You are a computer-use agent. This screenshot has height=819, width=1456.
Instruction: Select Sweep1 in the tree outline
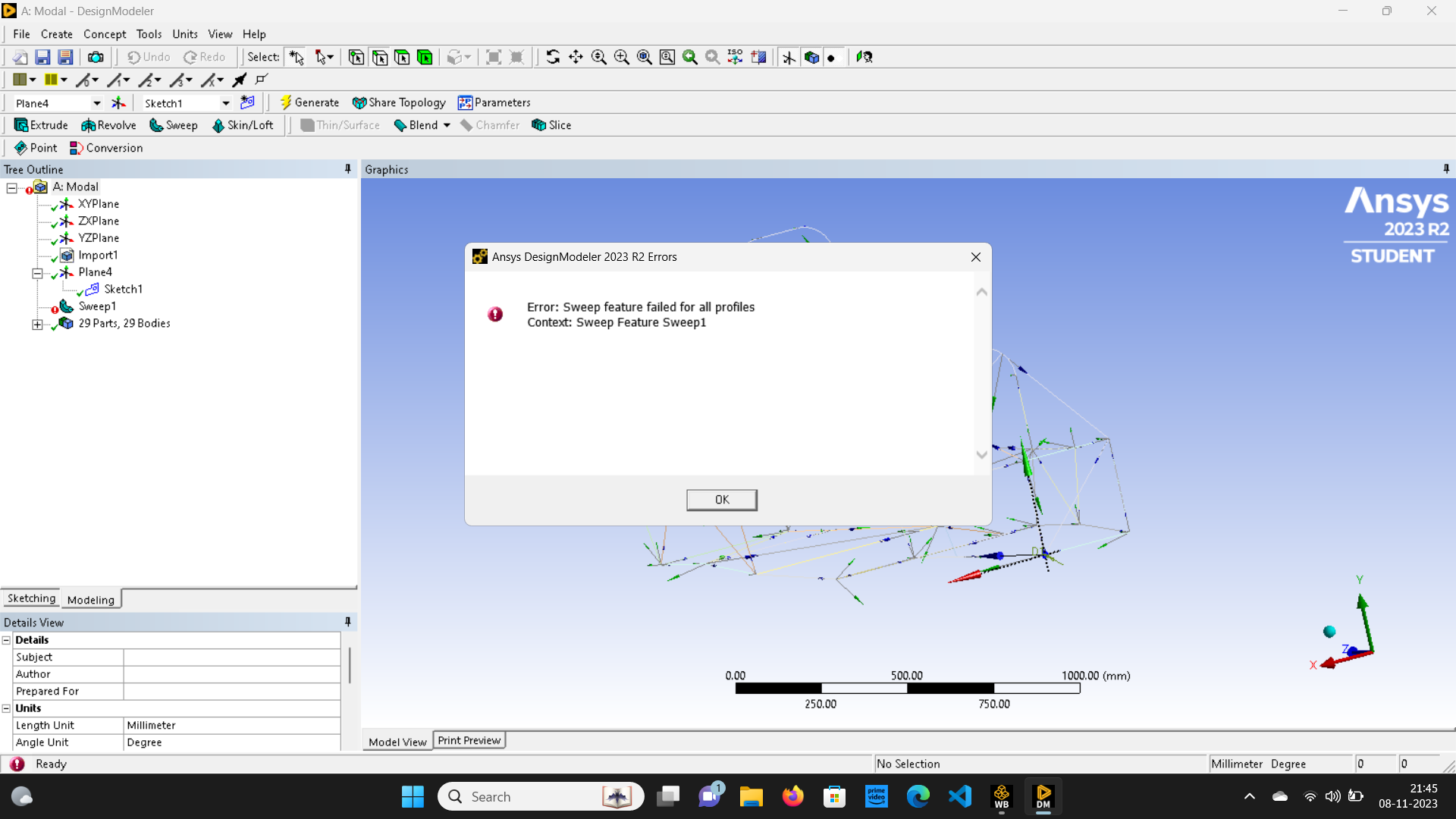coord(96,306)
